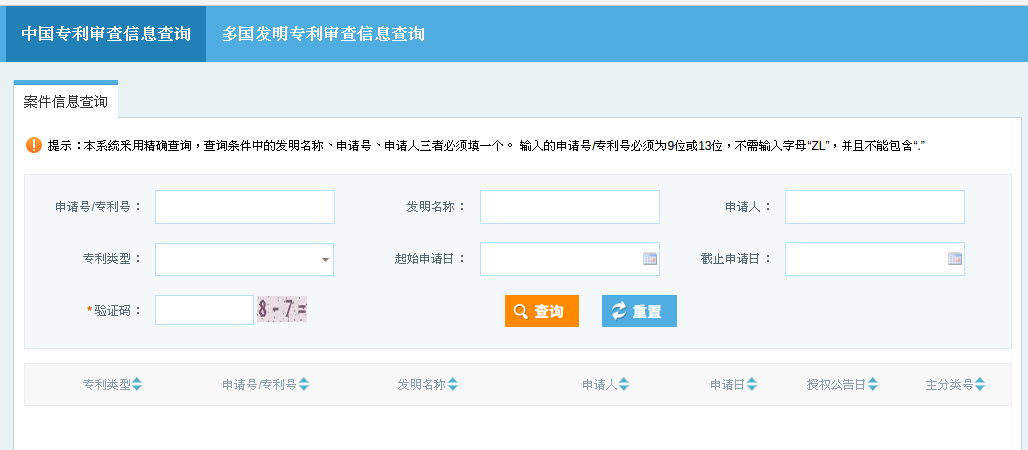Focus the 验证码 input field
Viewport: 1028px width, 450px height.
pyautogui.click(x=205, y=310)
